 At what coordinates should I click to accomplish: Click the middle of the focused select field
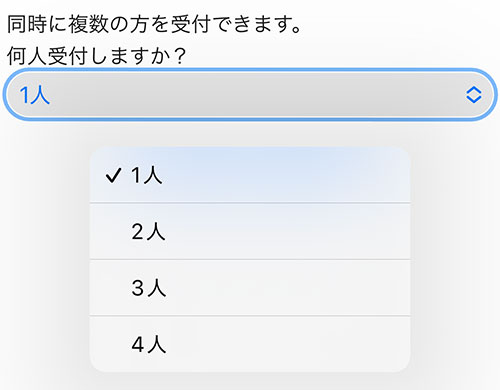[x=250, y=95]
